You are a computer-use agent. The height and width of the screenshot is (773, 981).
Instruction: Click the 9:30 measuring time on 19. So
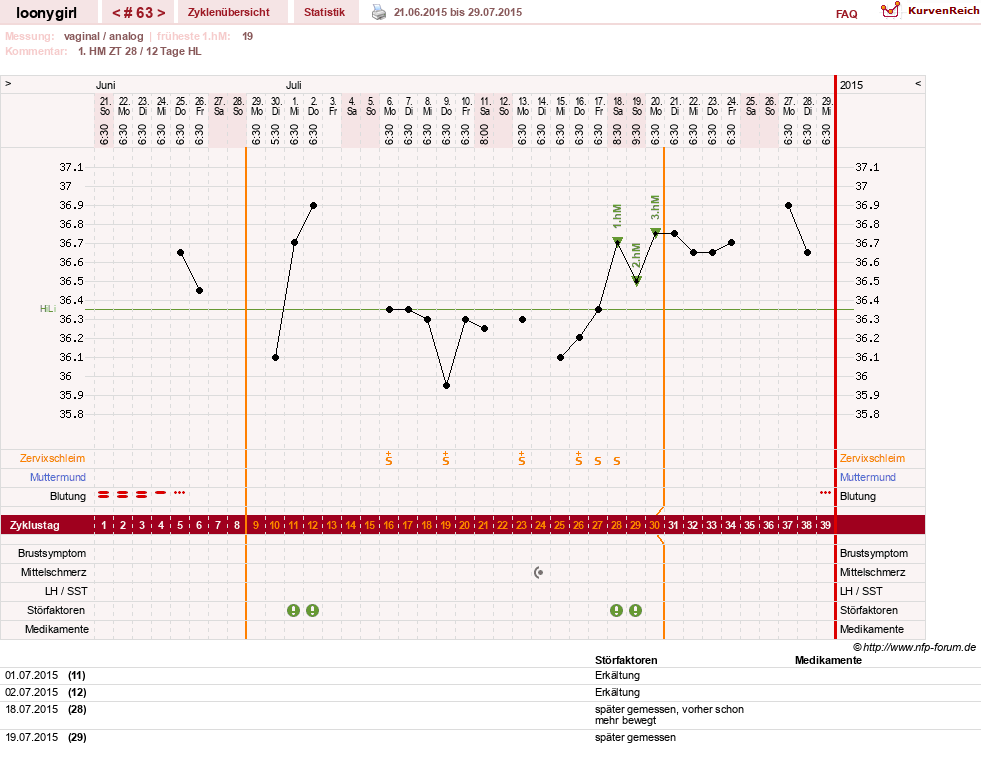(x=636, y=134)
